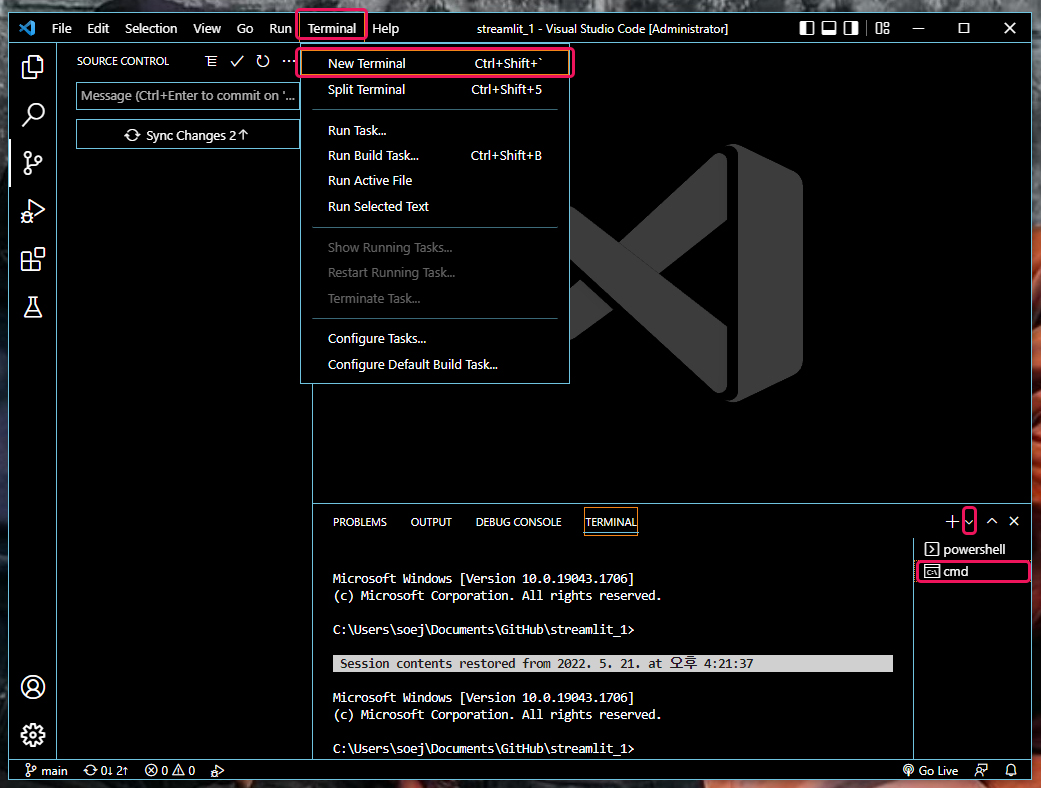
Task: Refresh the source control view
Action: point(263,61)
